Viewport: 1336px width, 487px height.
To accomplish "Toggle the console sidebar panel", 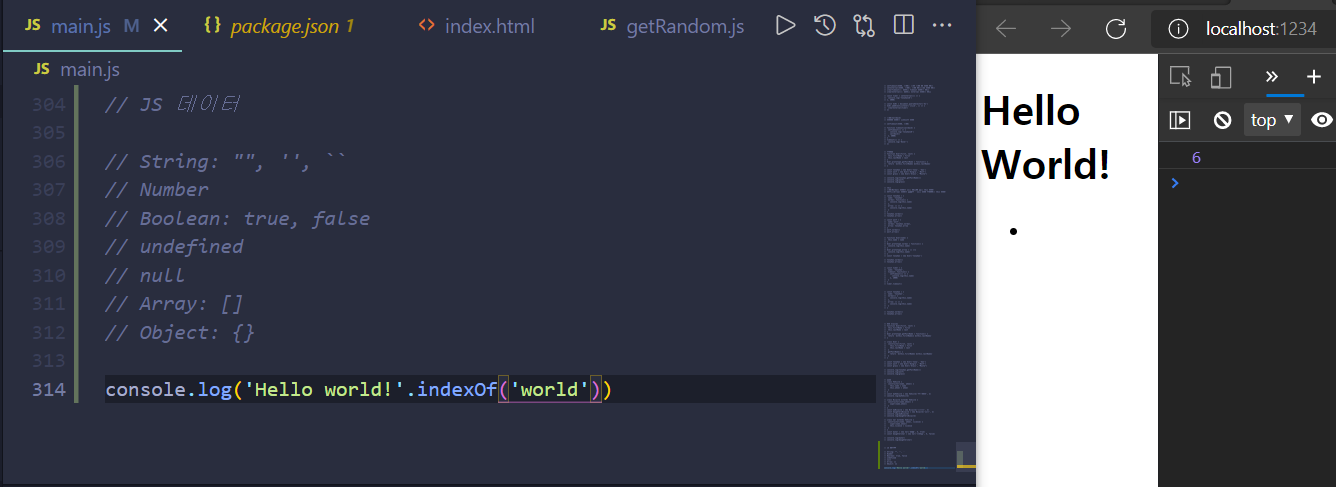I will [1181, 120].
